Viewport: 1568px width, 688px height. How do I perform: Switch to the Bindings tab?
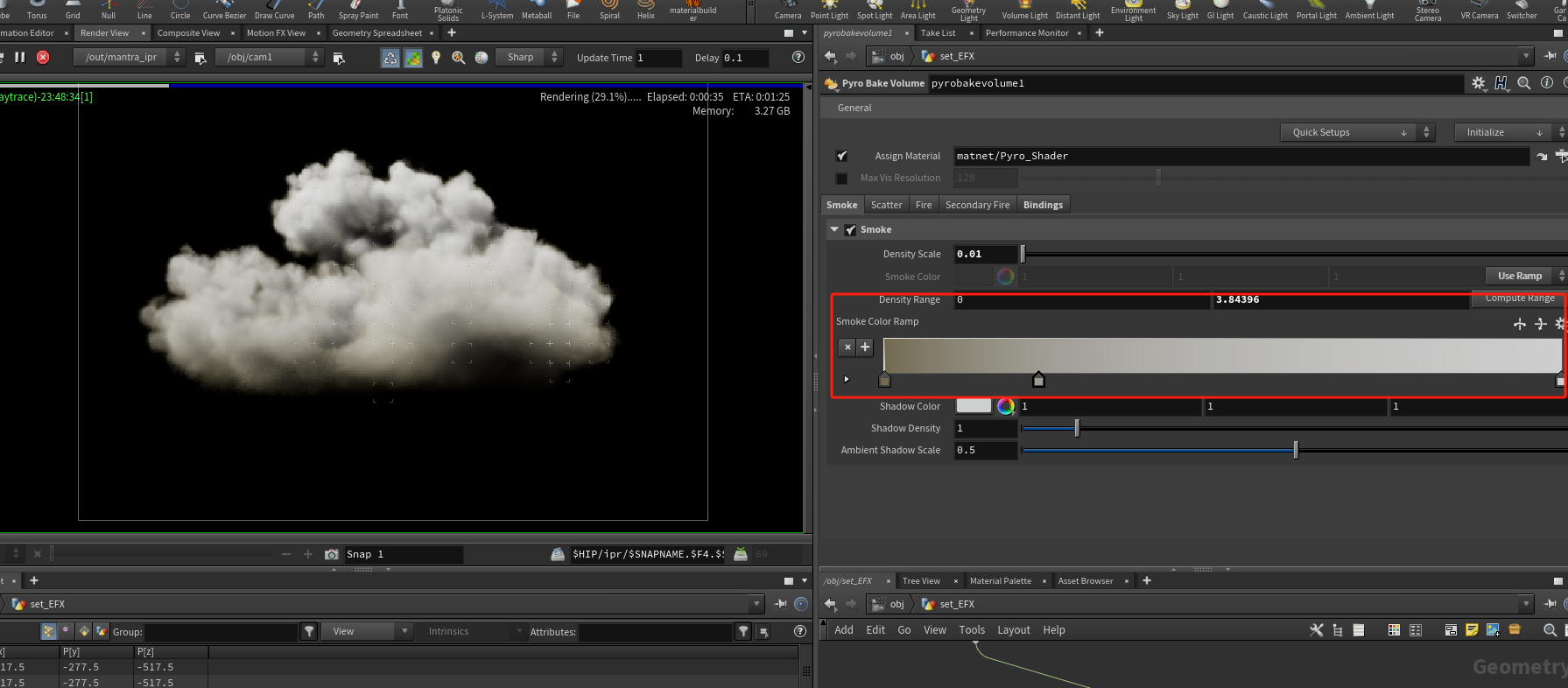pos(1043,205)
